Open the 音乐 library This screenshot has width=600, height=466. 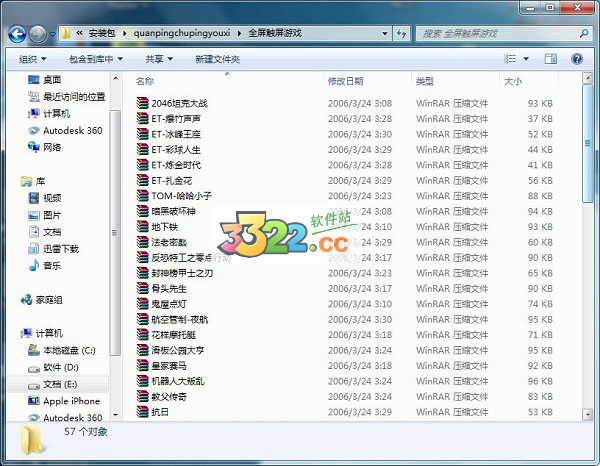(45, 266)
